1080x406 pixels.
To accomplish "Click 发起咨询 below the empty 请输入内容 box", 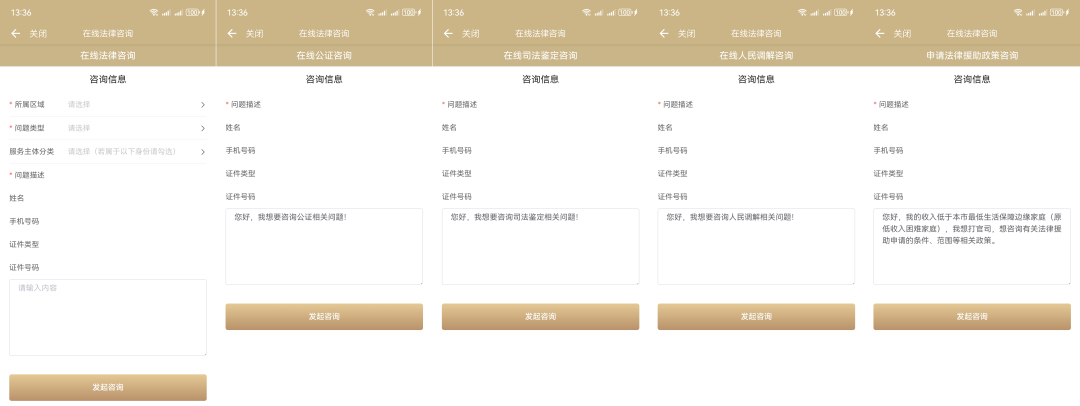I will point(108,387).
